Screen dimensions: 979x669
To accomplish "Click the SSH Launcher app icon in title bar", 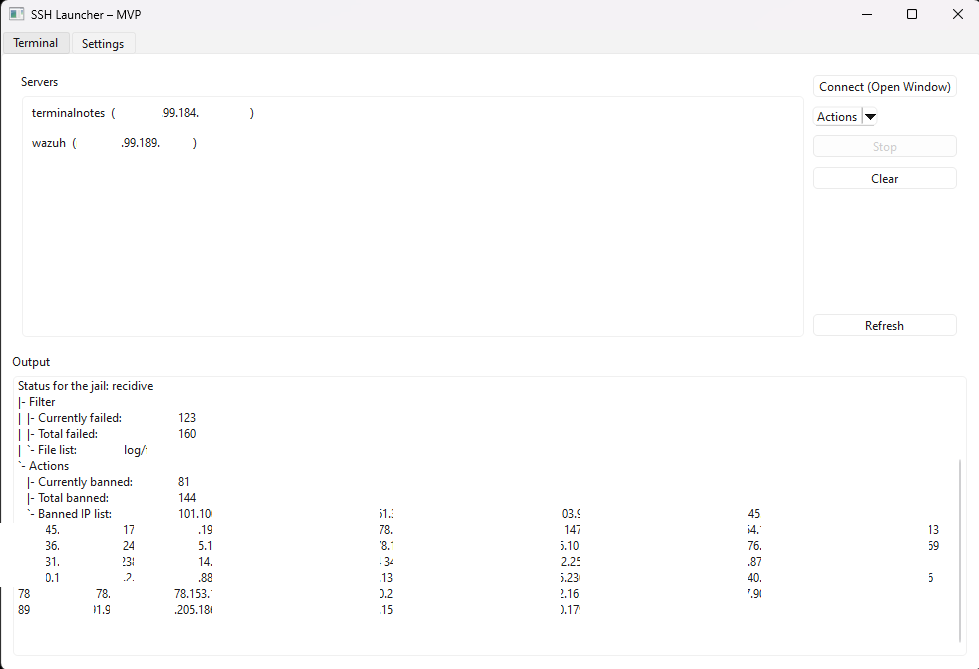I will [16, 14].
